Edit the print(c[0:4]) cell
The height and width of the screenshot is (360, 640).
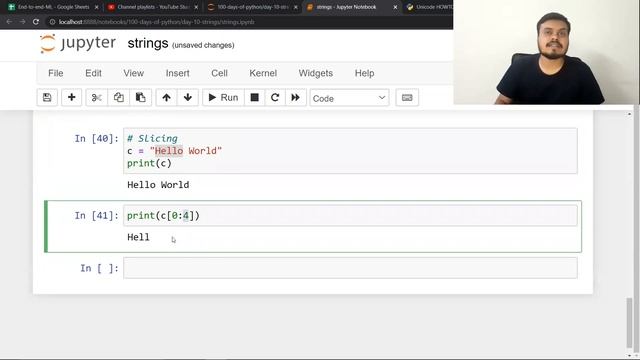pyautogui.click(x=350, y=216)
